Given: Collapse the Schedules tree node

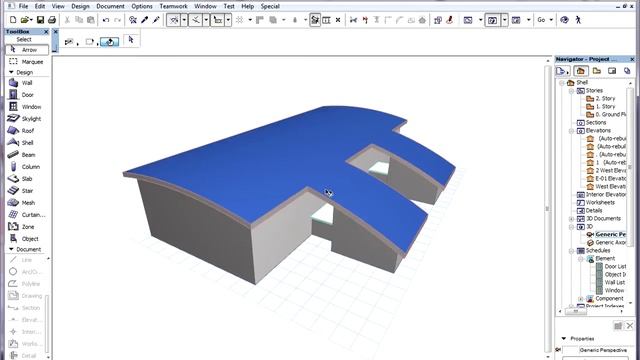Looking at the screenshot, I should (571, 251).
